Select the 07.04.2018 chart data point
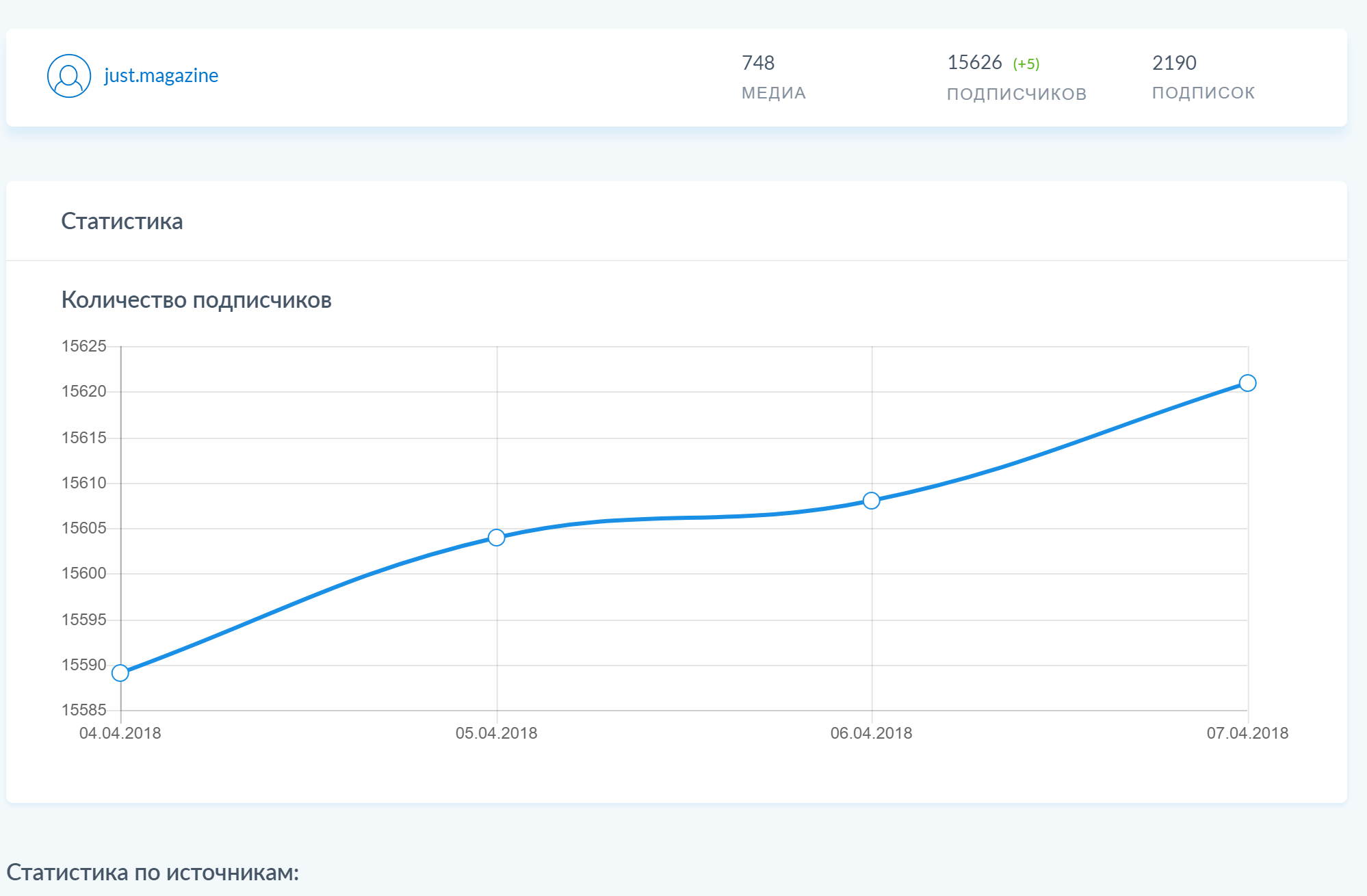Screen dimensions: 1367x896 (1247, 383)
